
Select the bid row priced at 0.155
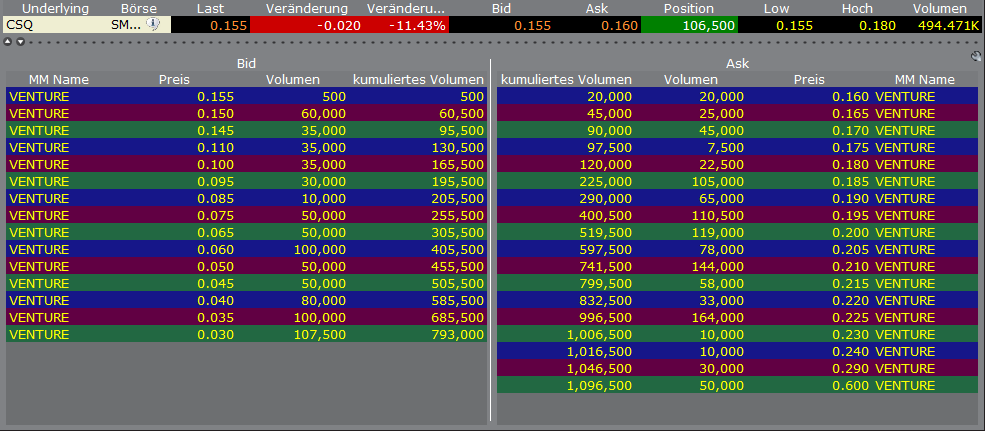245,96
